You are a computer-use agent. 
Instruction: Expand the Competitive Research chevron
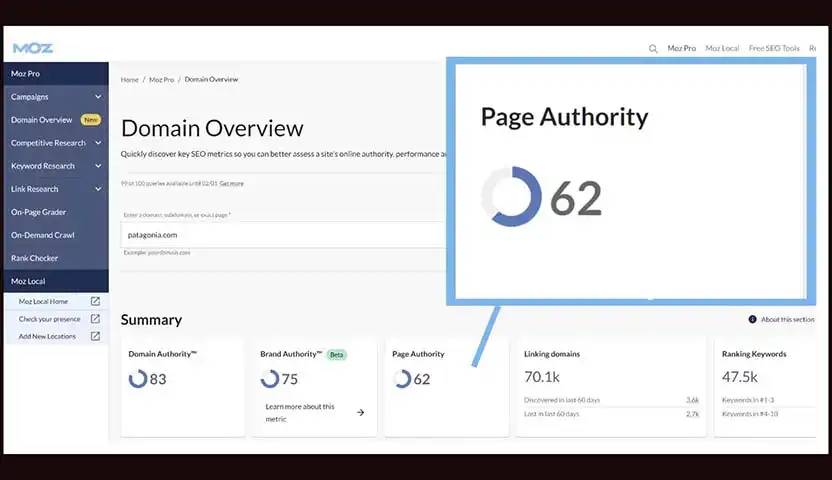[98, 143]
